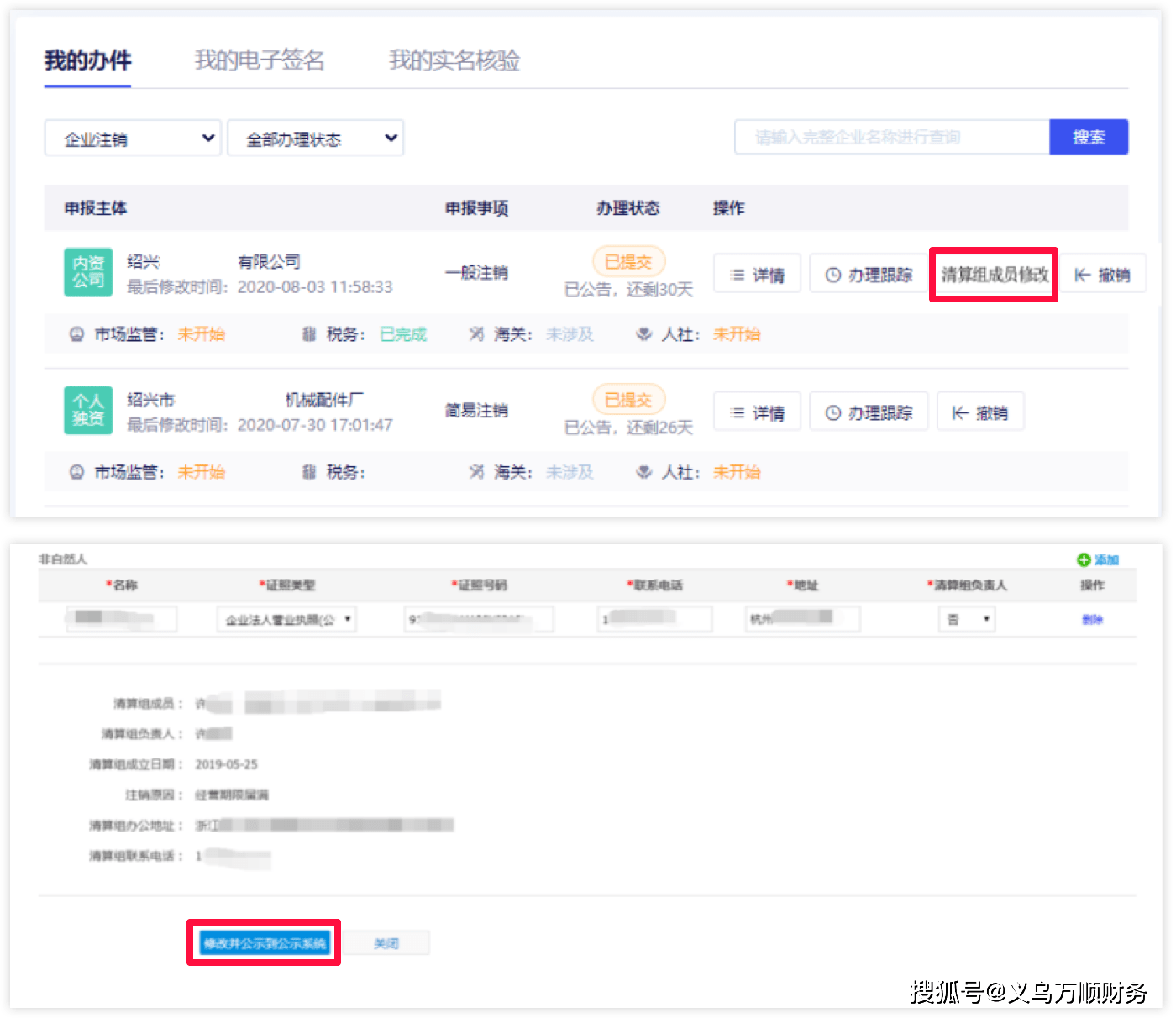Click the list icon in first 详情 button
The width and height of the screenshot is (1176, 1018).
[x=738, y=275]
